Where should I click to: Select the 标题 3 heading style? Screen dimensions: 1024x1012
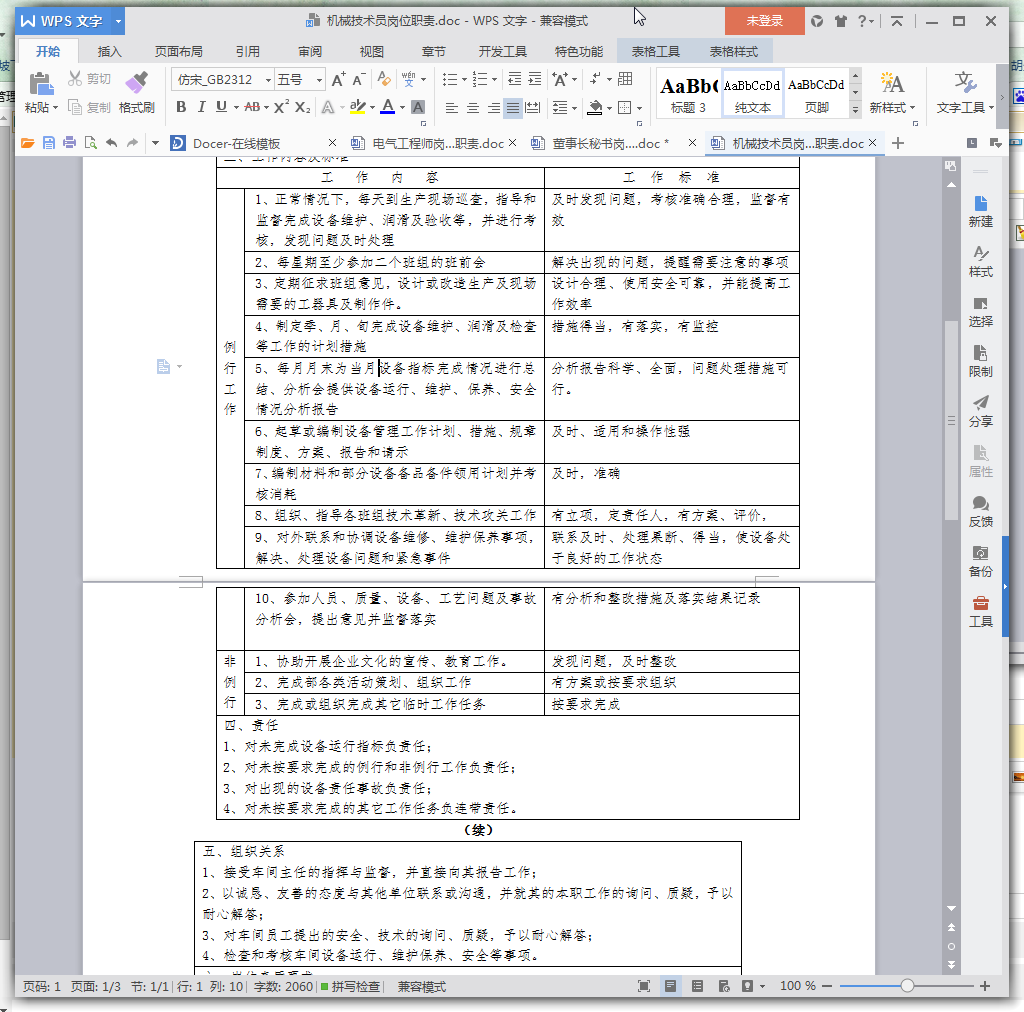pos(688,93)
